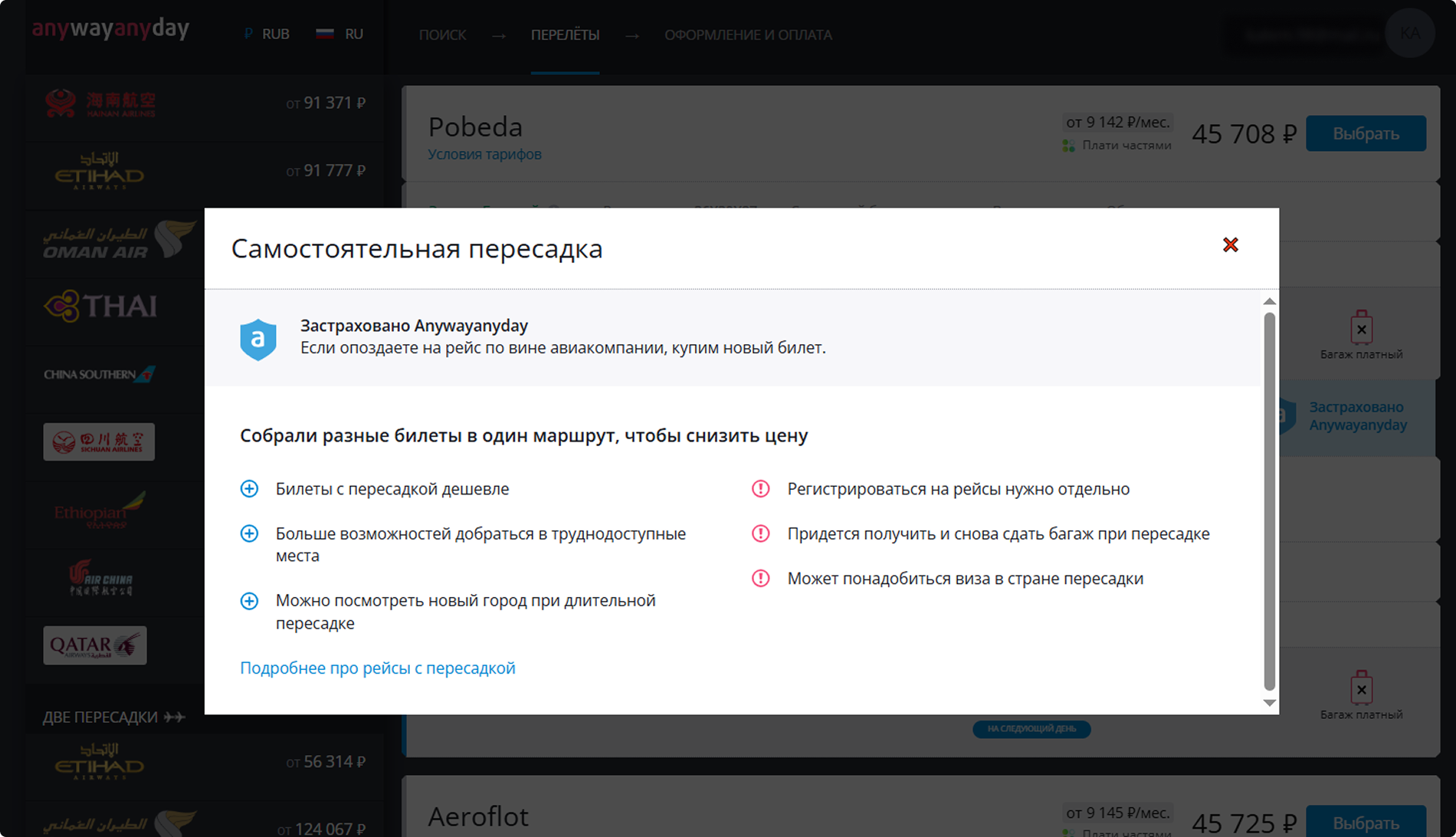1456x837 pixels.
Task: Click the anywayanyday logo
Action: 110,29
